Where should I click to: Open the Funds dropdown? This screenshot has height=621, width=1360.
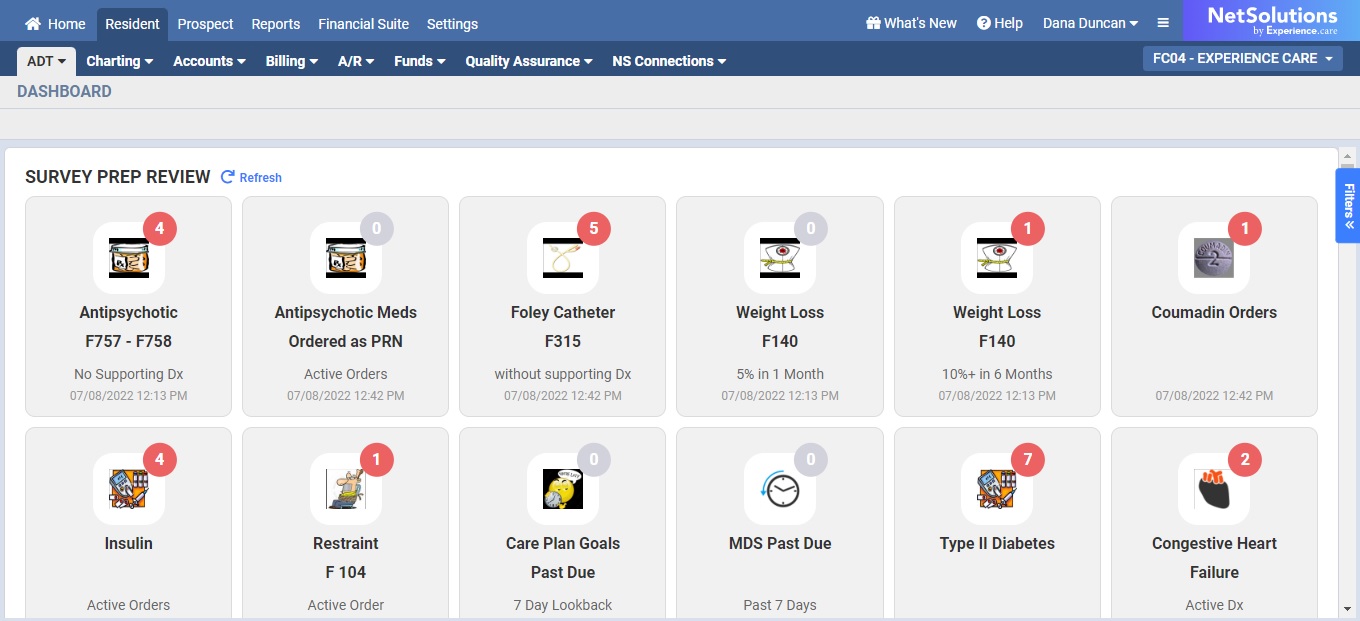[420, 61]
